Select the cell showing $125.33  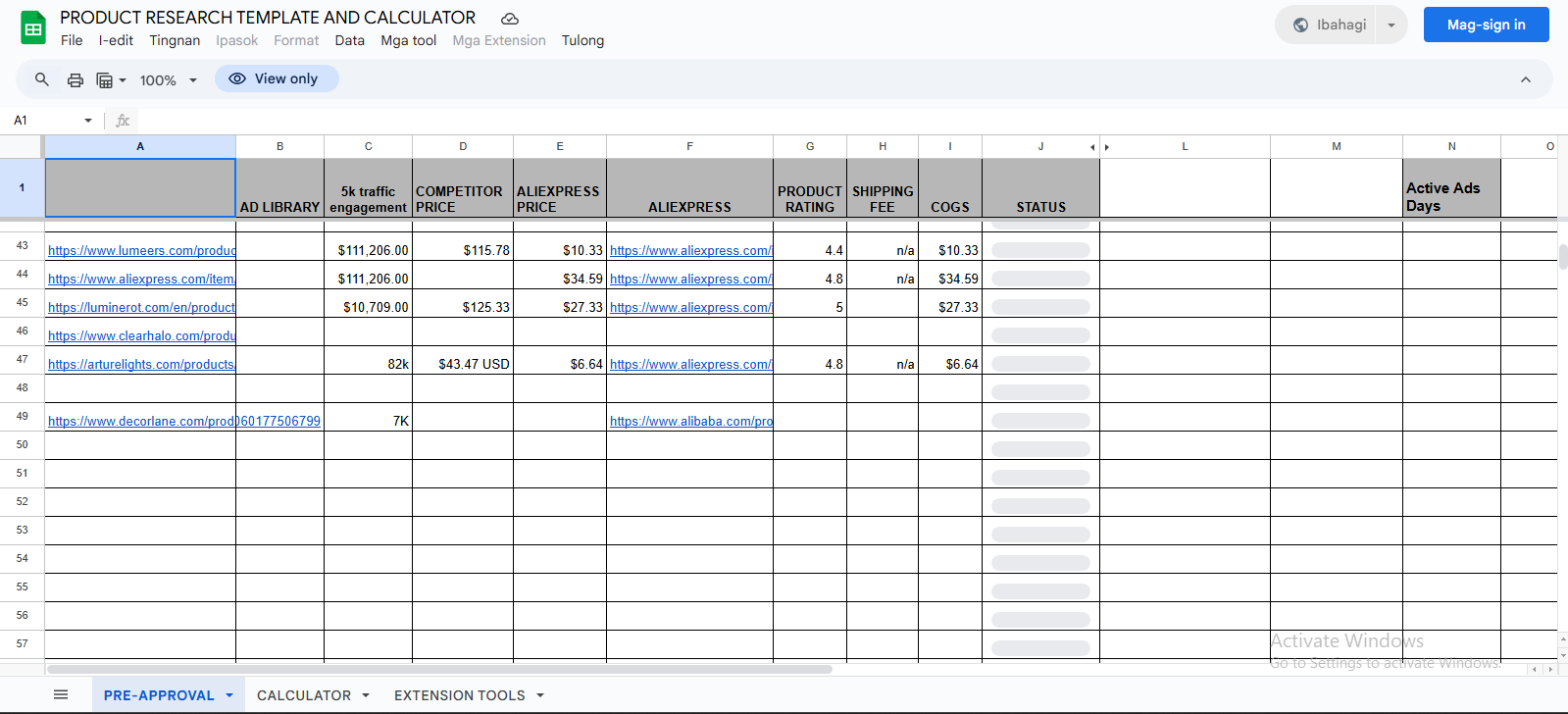463,303
